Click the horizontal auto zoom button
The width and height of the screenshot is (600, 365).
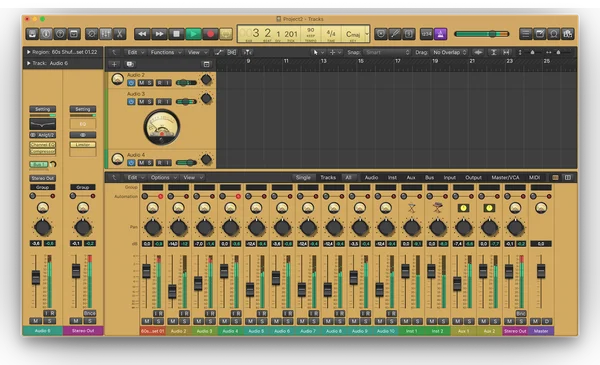(506, 52)
